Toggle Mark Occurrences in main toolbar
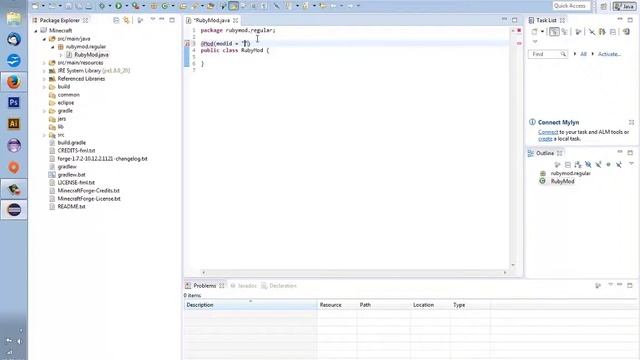The width and height of the screenshot is (640, 360). 233,6
